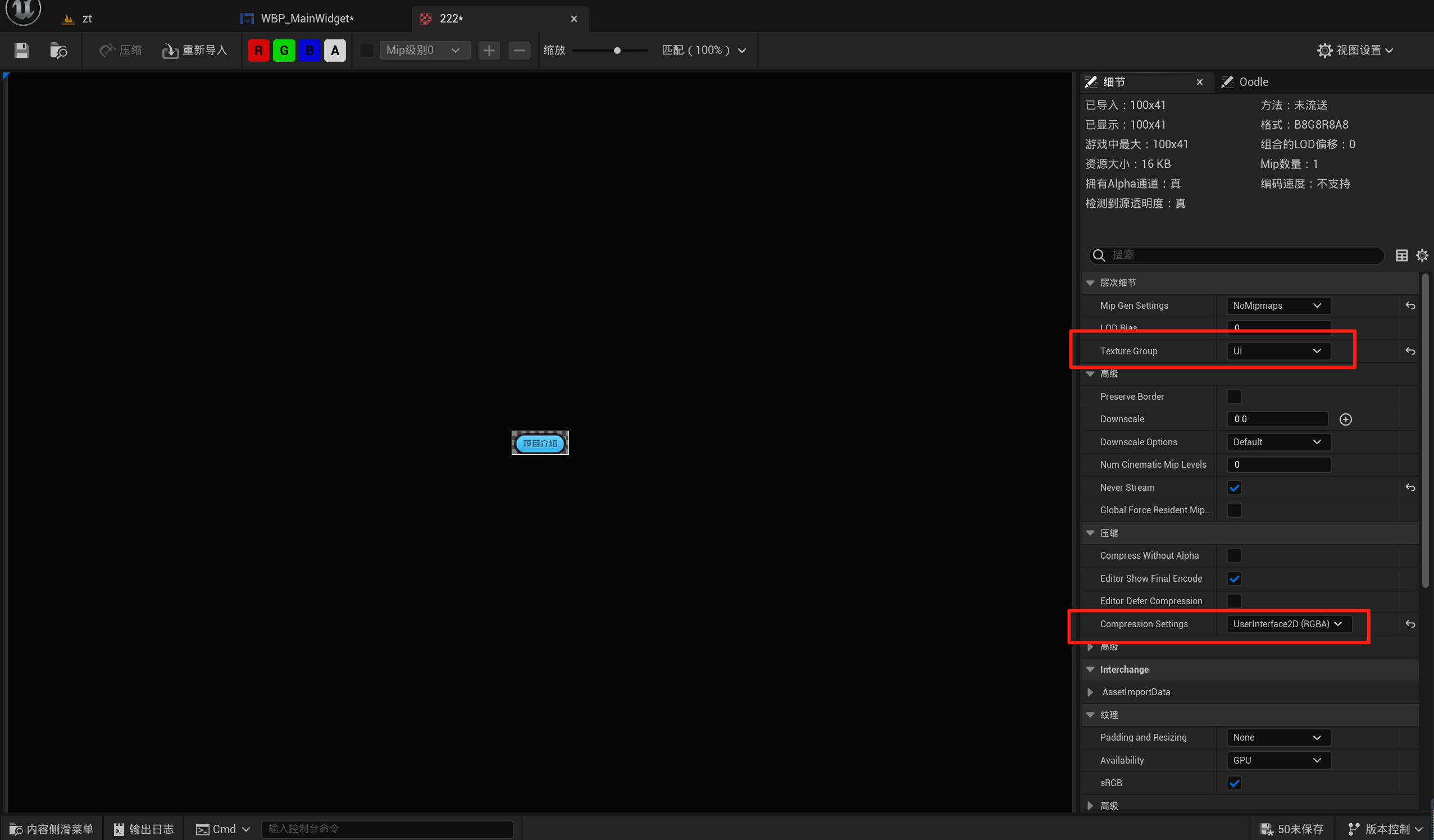Click the 压缩 compress toolbar icon
This screenshot has height=840, width=1434.
point(120,50)
